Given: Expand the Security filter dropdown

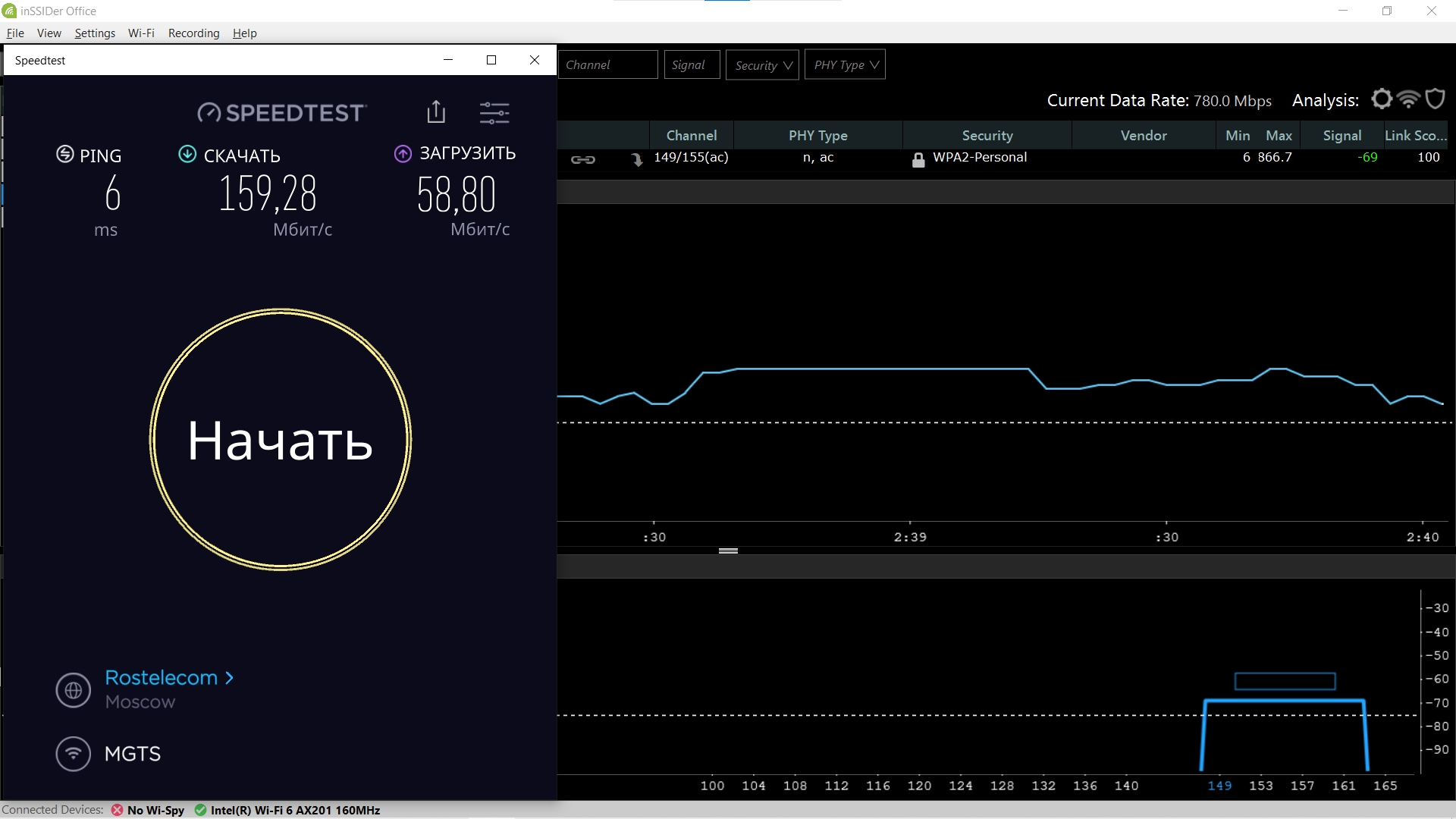Looking at the screenshot, I should 762,64.
